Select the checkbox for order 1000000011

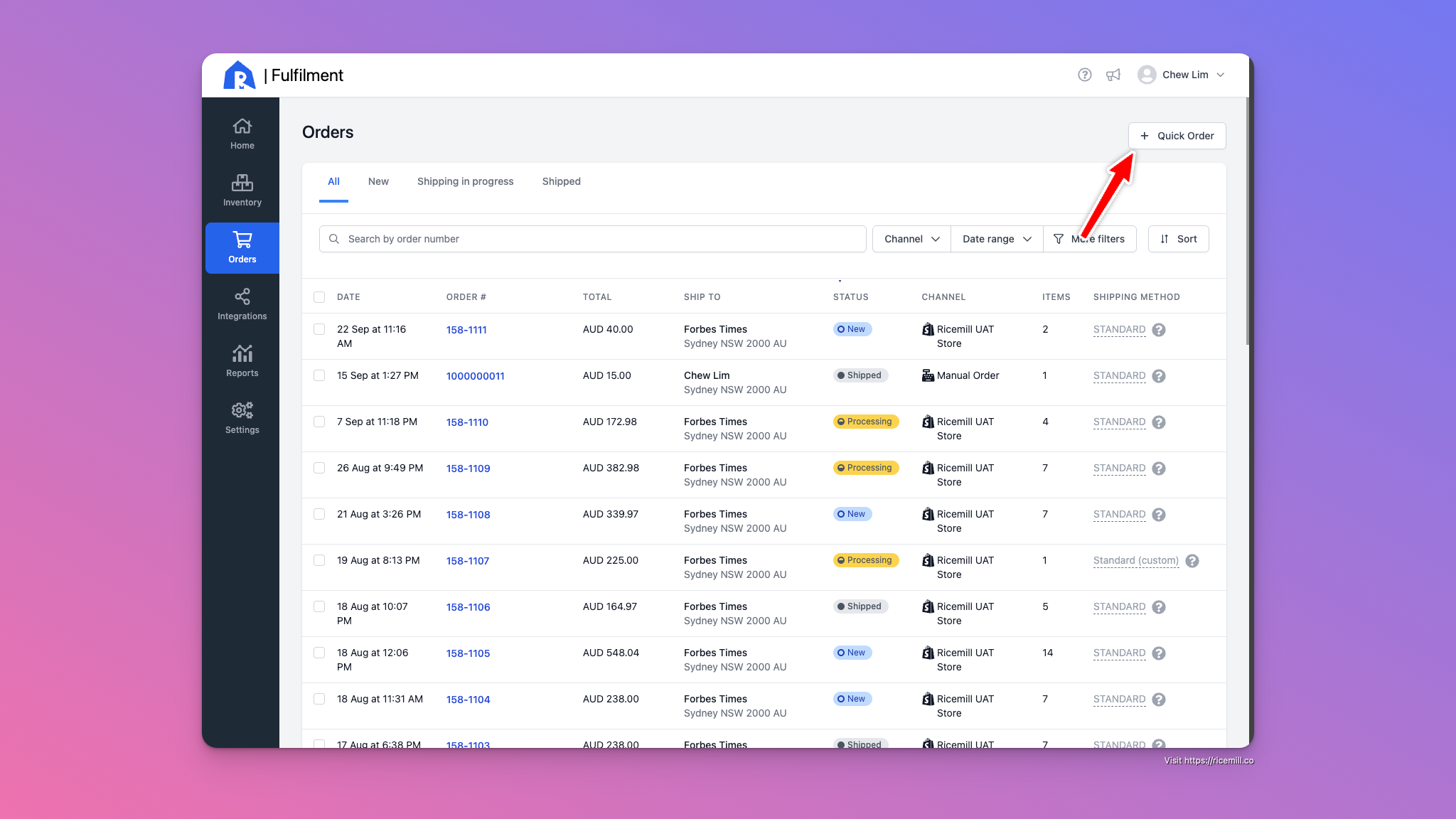[319, 375]
